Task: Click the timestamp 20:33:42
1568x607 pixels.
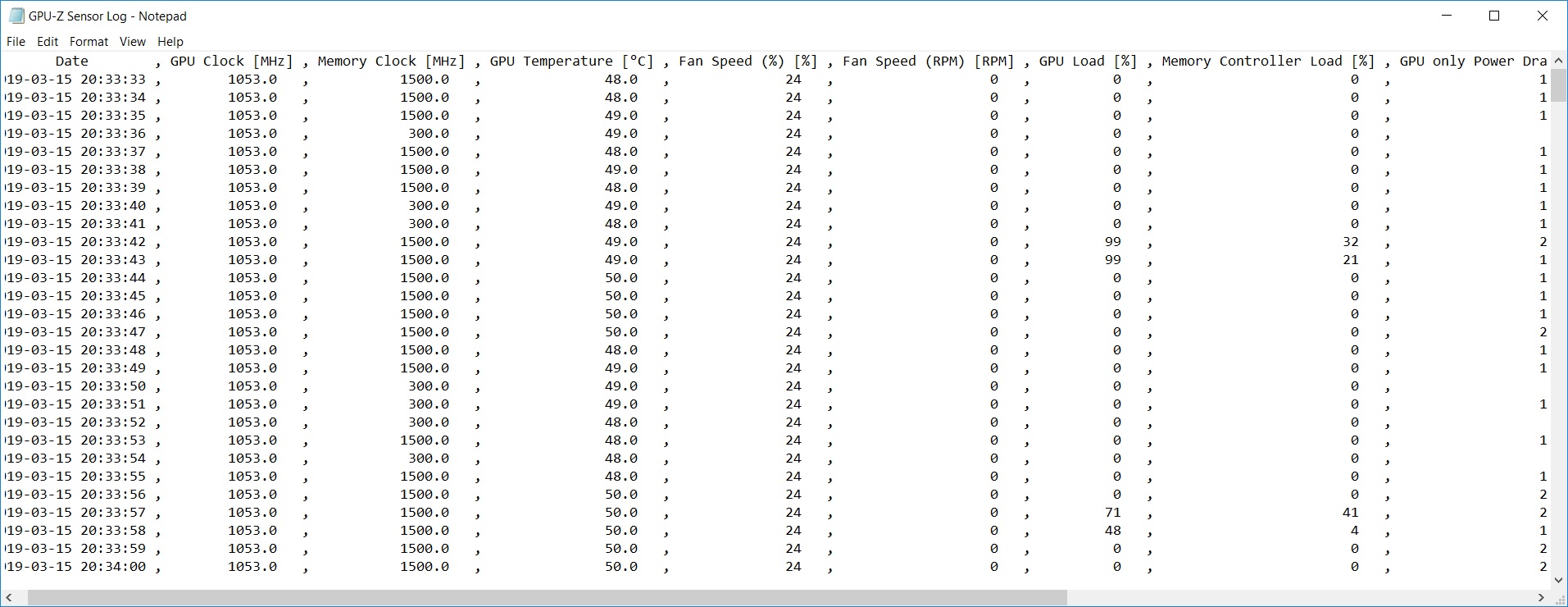Action: point(113,242)
